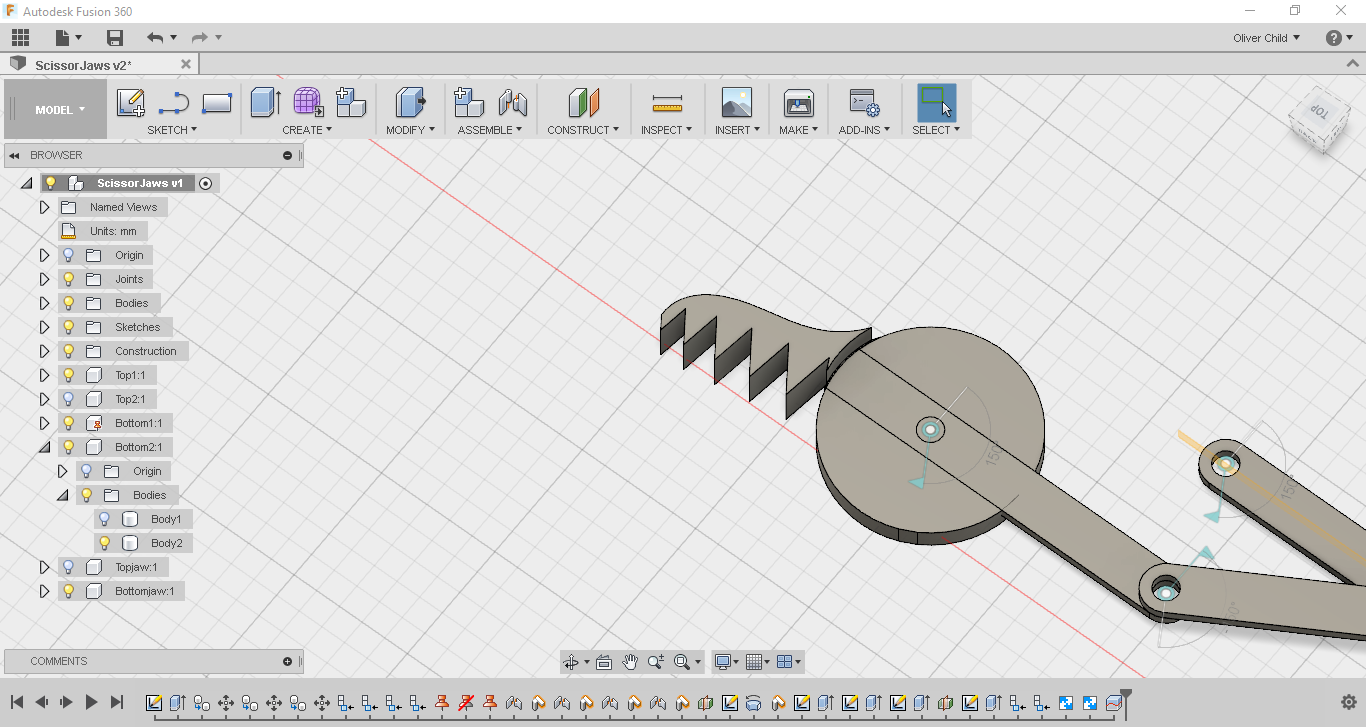Toggle visibility of Bottom1:1 component
This screenshot has width=1366, height=727.
pos(68,423)
